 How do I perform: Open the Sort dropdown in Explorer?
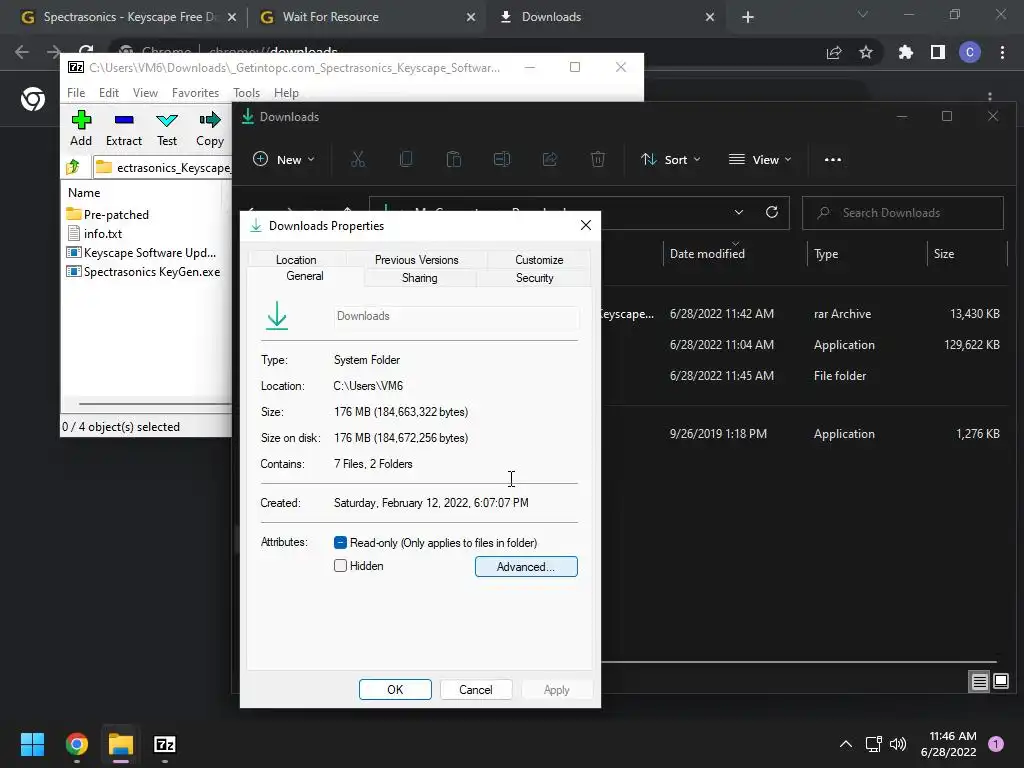671,159
